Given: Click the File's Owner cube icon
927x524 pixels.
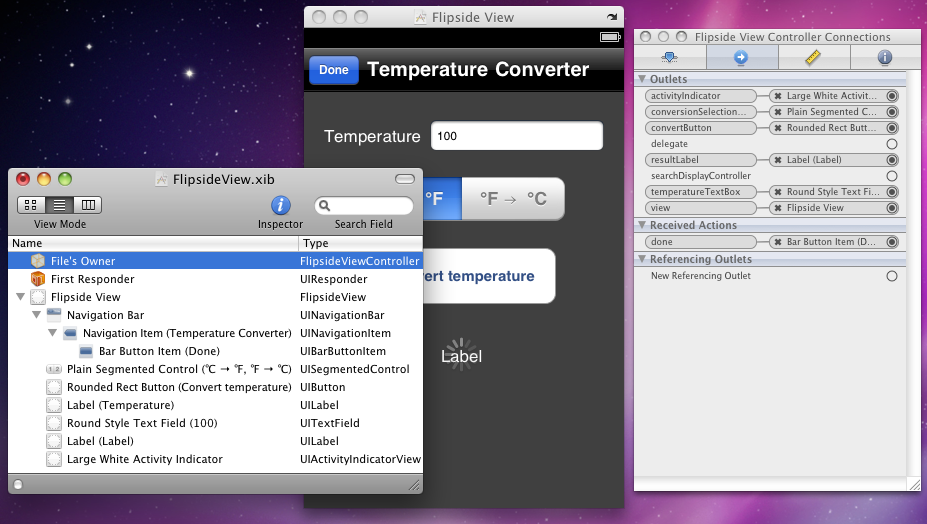Looking at the screenshot, I should (x=38, y=261).
